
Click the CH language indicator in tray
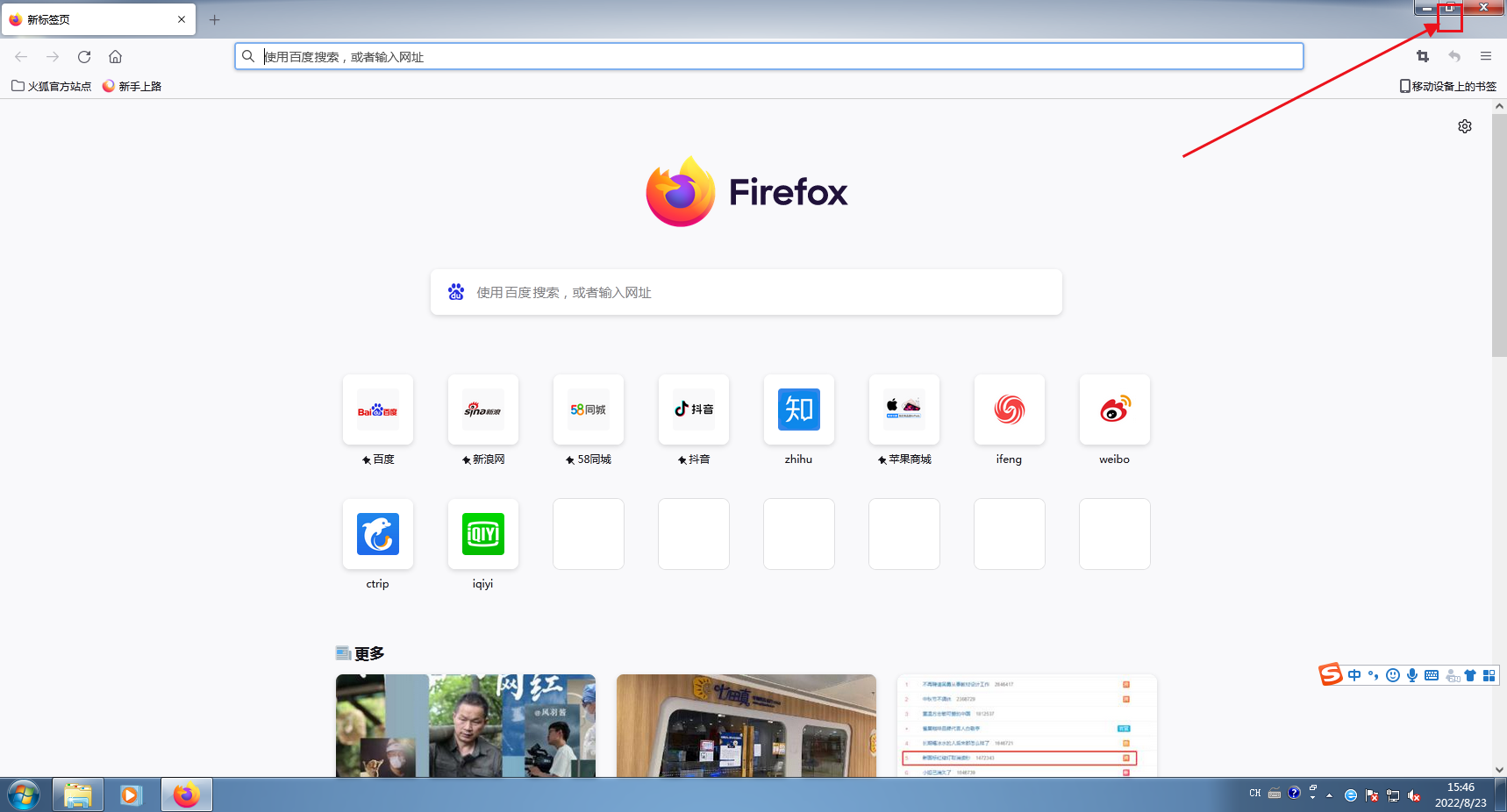click(x=1255, y=794)
